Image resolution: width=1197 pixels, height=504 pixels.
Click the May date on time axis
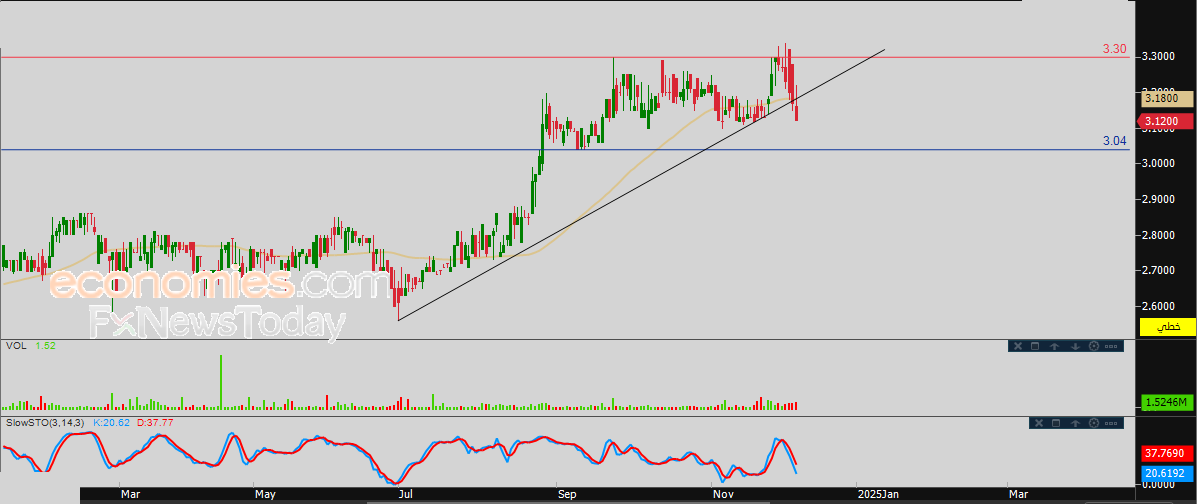click(x=265, y=495)
